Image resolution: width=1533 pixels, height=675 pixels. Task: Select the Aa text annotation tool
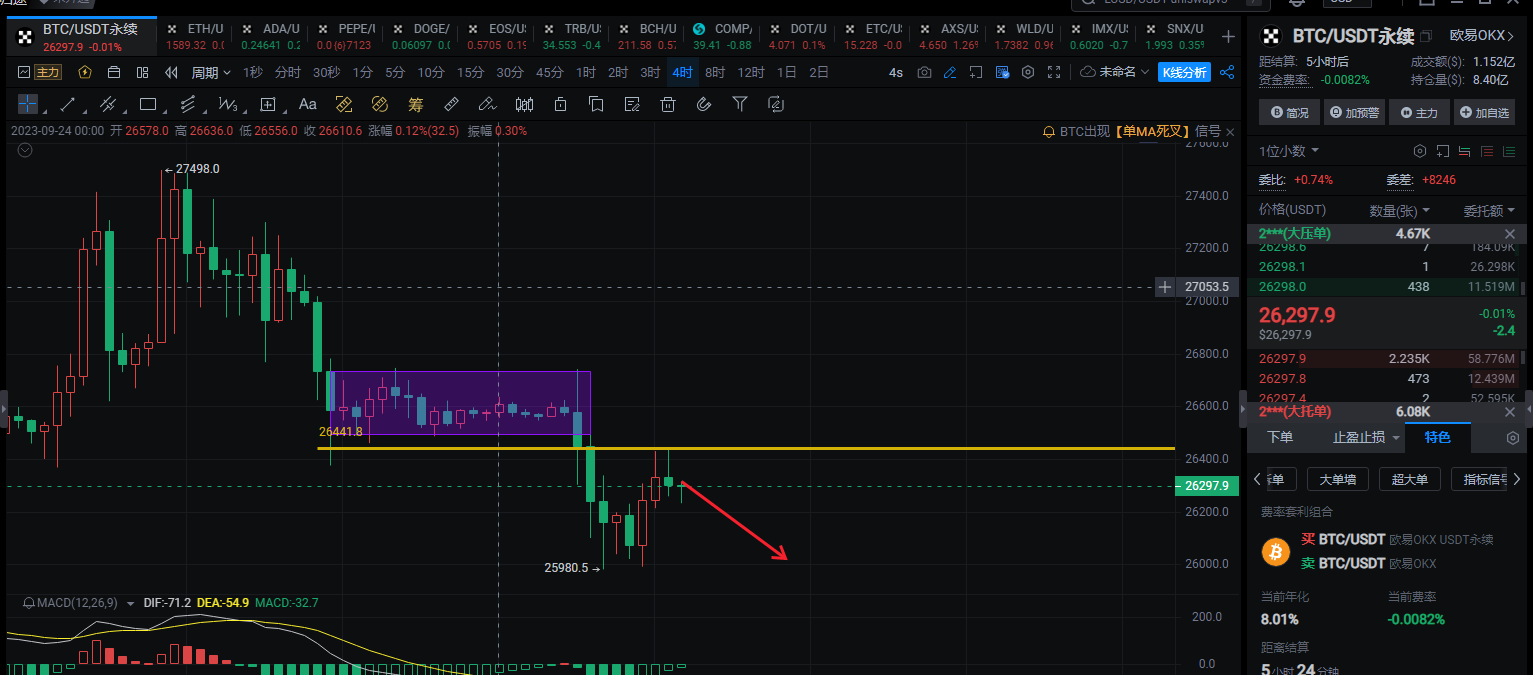308,104
